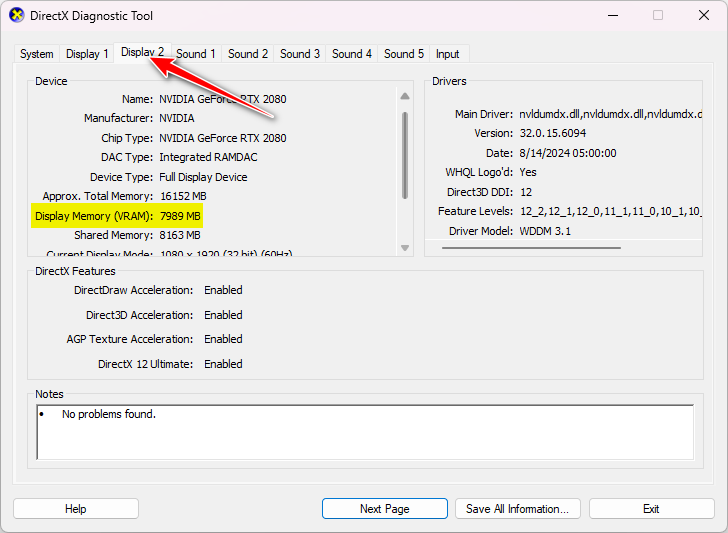Screen dimensions: 728x533
Task: Select the highlighted '7989 MB' VRAM value
Action: 180,216
